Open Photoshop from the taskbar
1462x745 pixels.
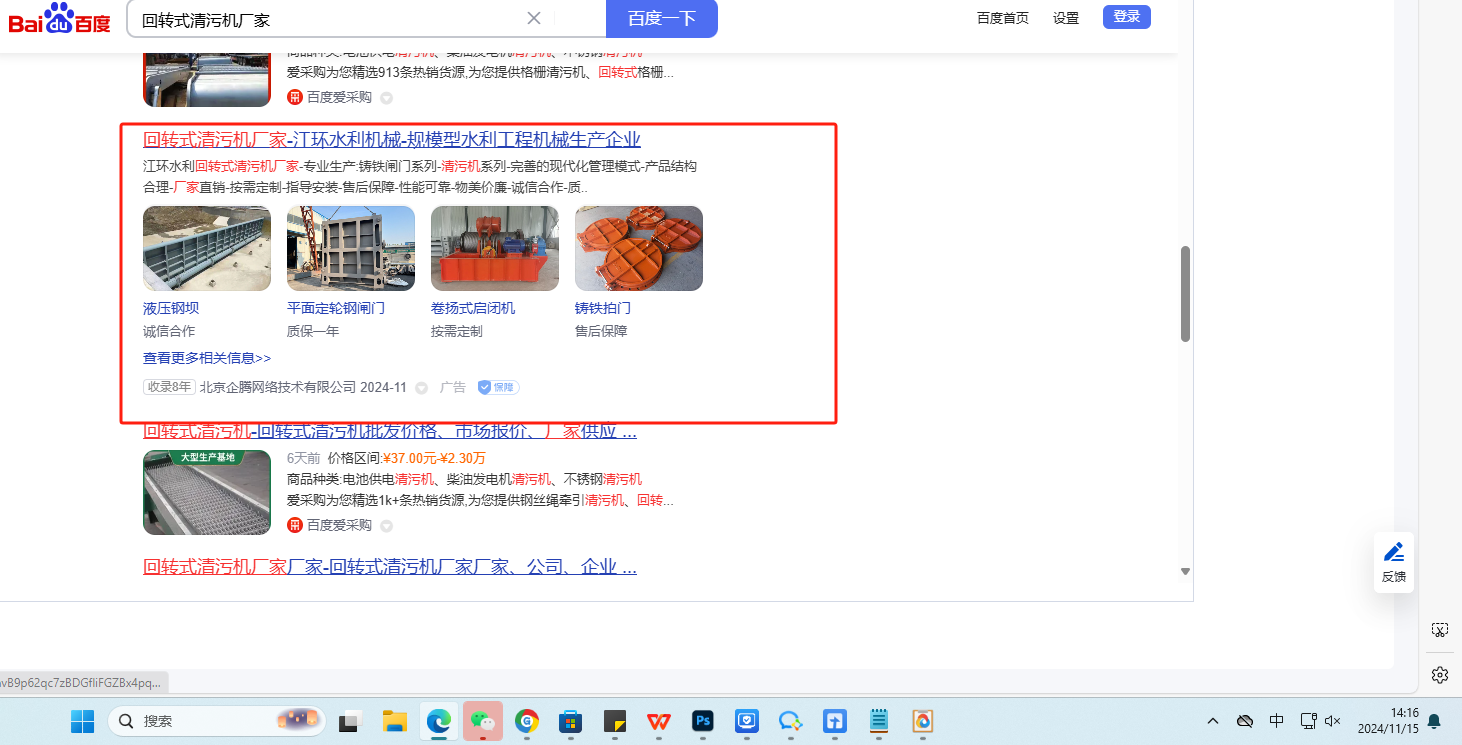click(x=703, y=721)
